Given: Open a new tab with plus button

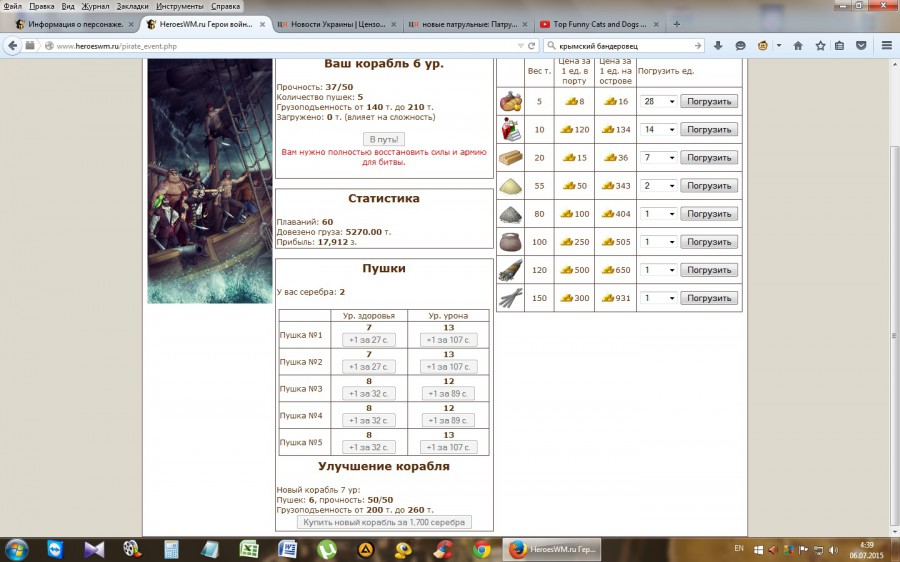Looking at the screenshot, I should point(677,25).
